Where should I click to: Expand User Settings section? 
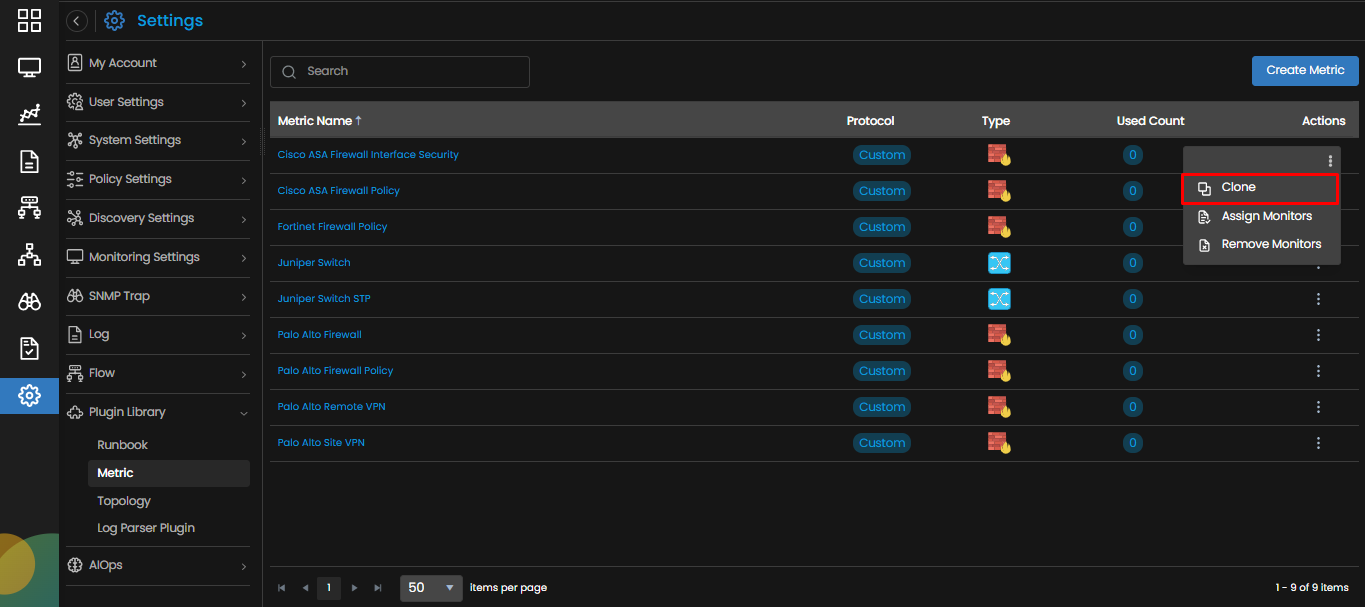point(157,102)
